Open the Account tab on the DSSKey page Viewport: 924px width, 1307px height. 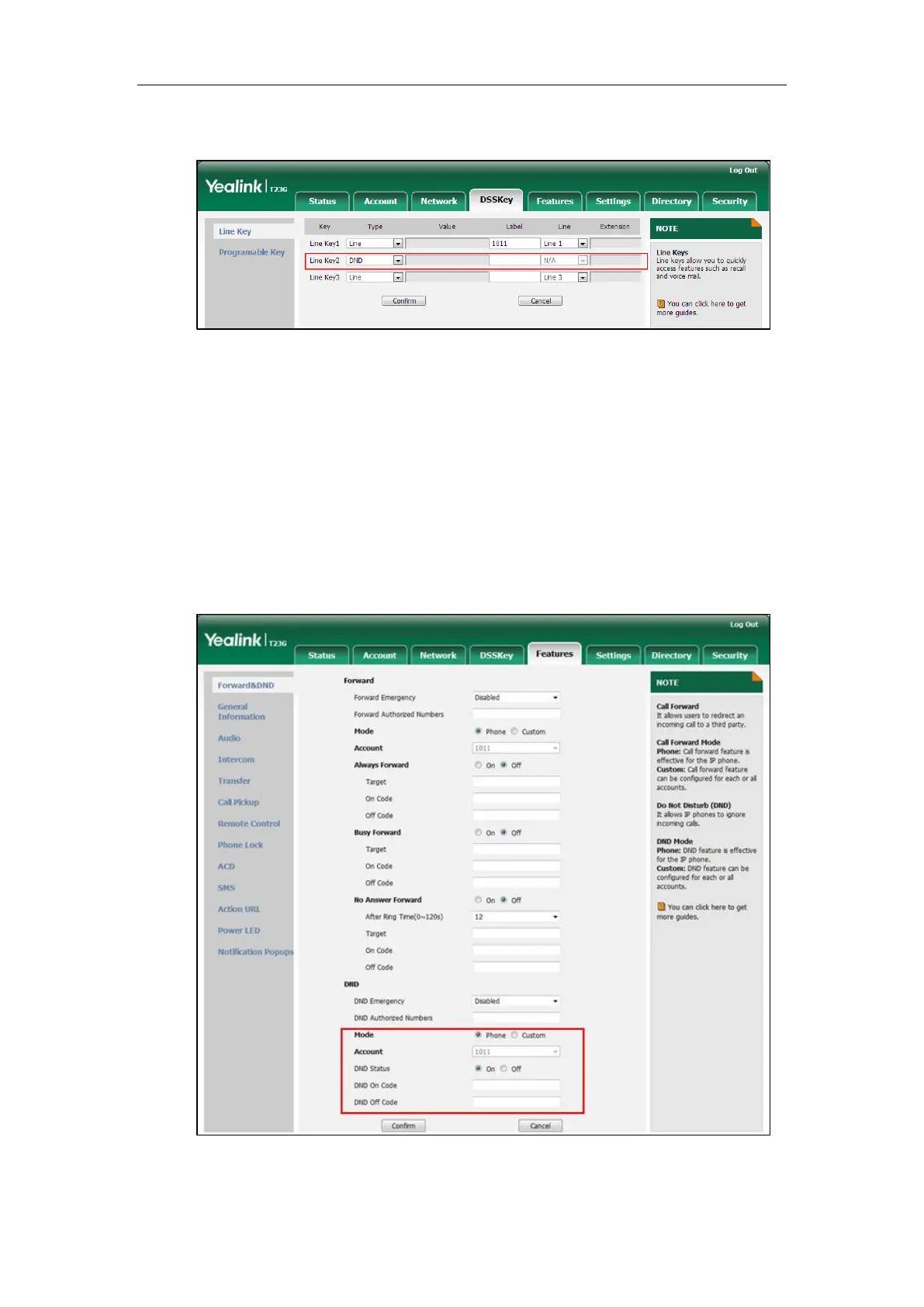click(380, 201)
